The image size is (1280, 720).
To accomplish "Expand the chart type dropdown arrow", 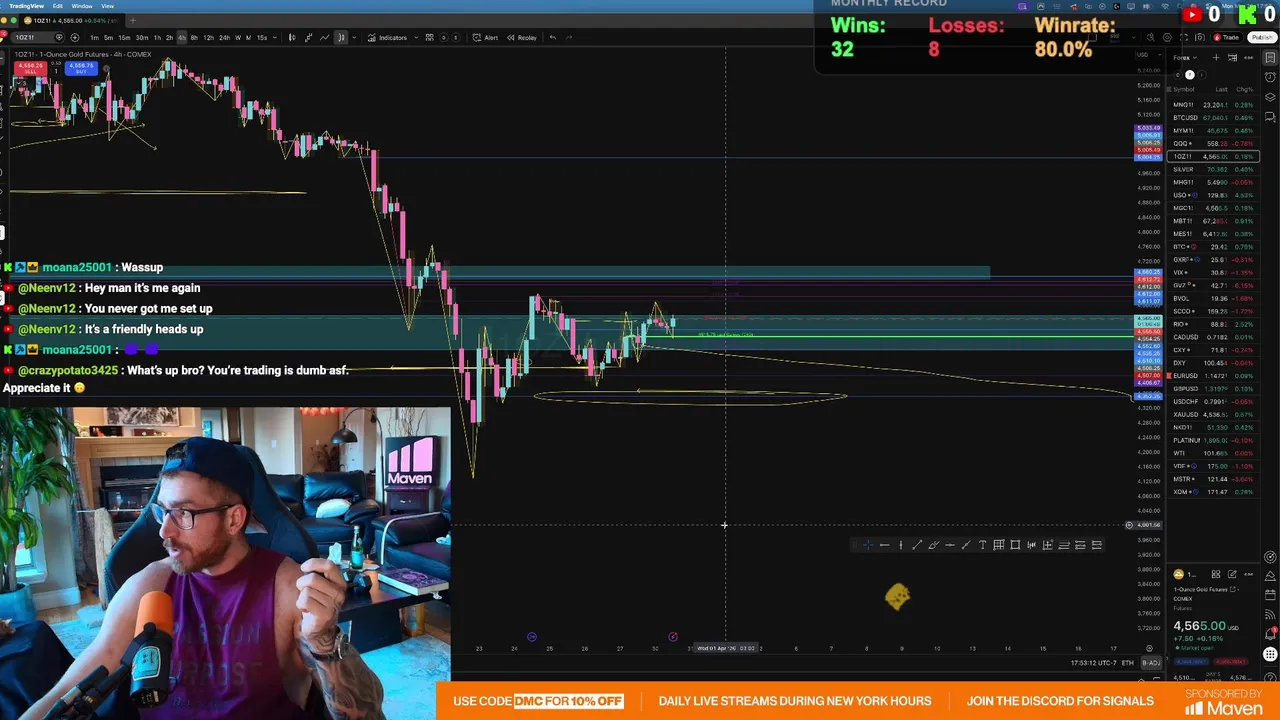I will (354, 37).
